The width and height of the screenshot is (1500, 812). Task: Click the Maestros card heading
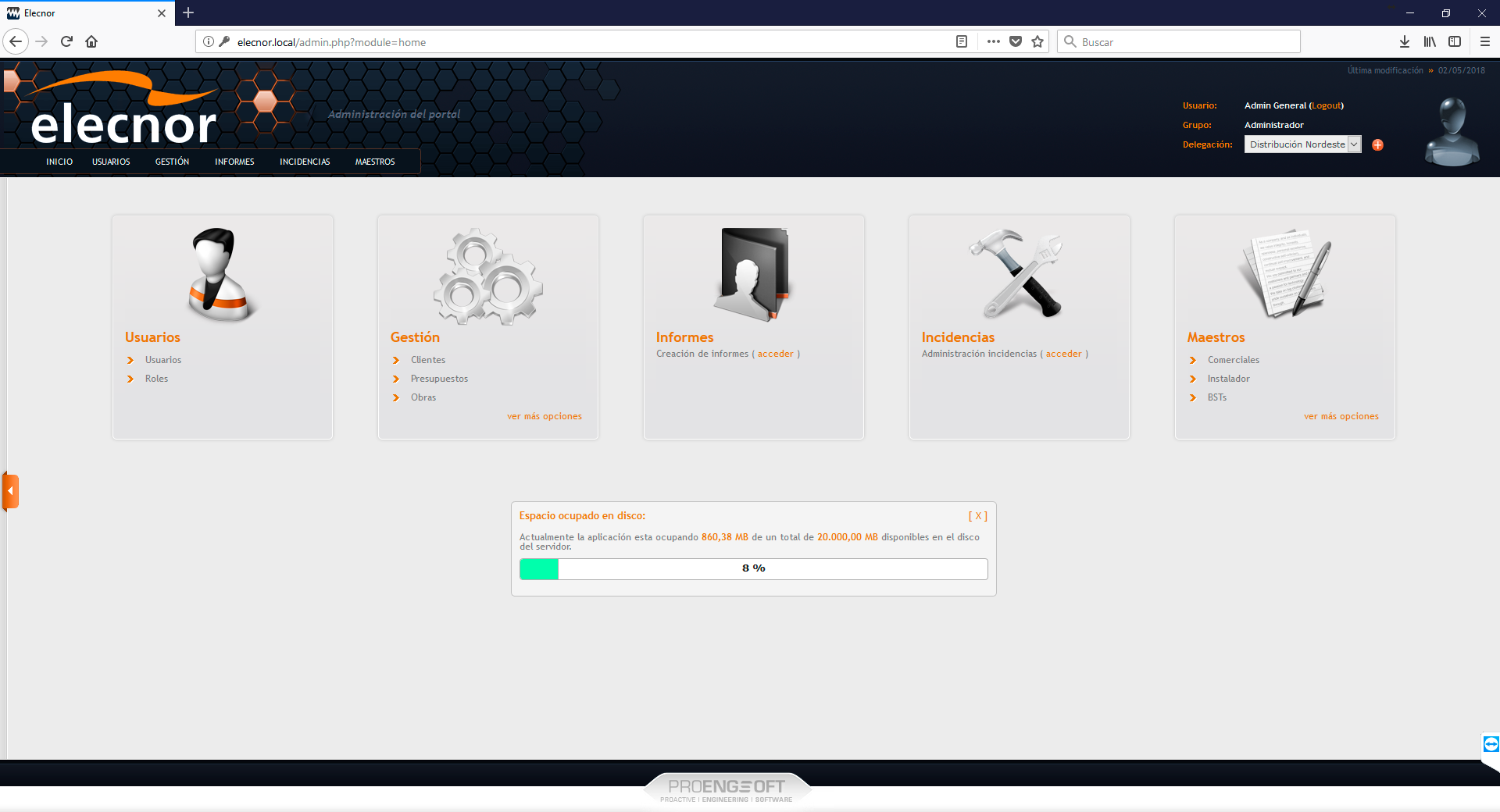1216,337
